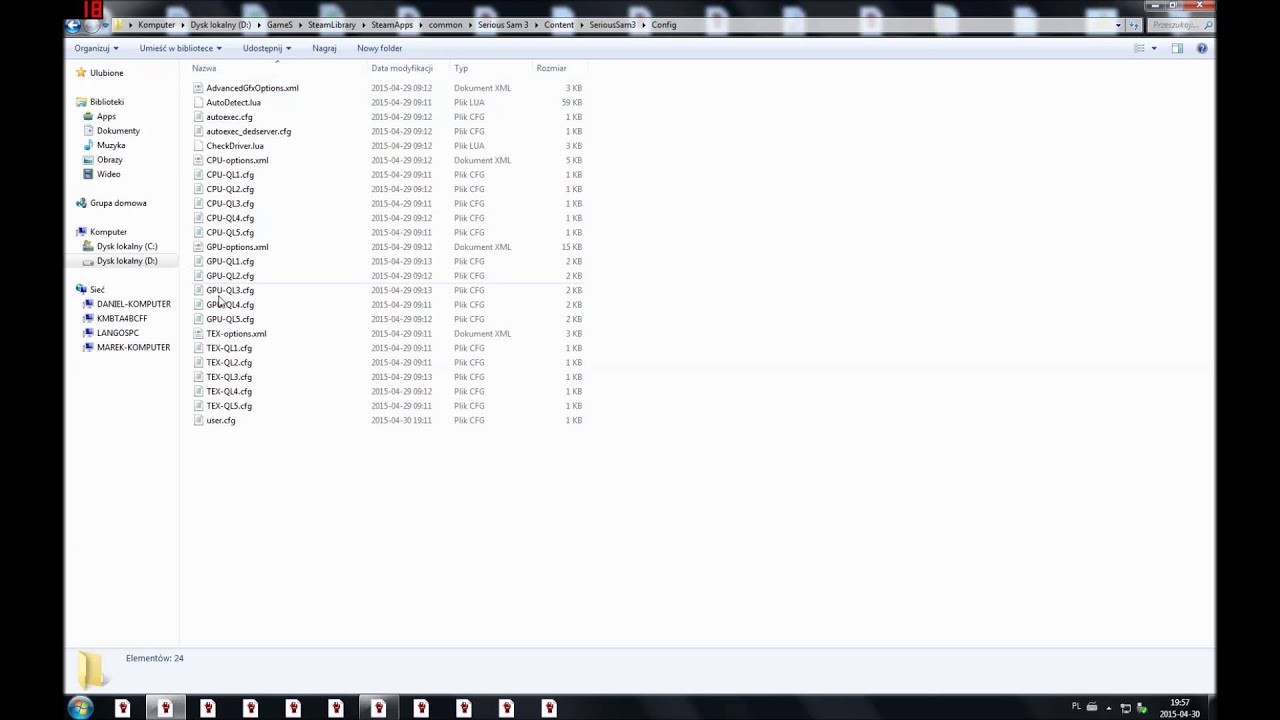Select the file autoexec.cfg
Screen dimensions: 1280x720
click(229, 117)
